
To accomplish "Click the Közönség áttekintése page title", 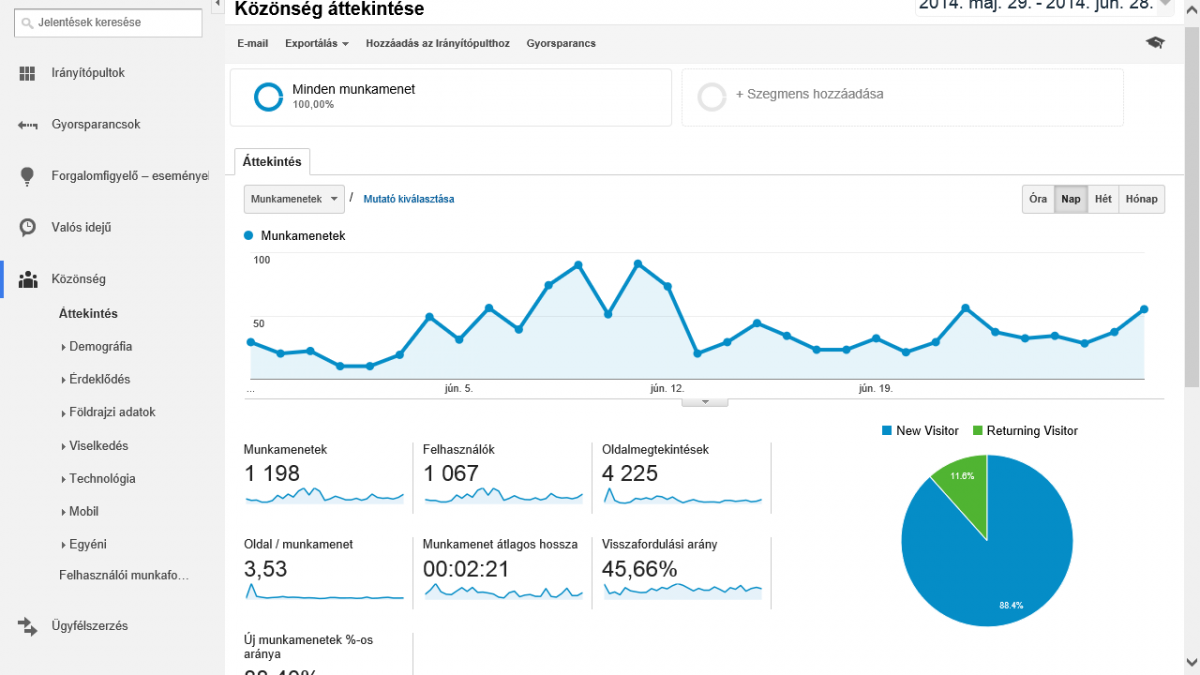I will 329,9.
